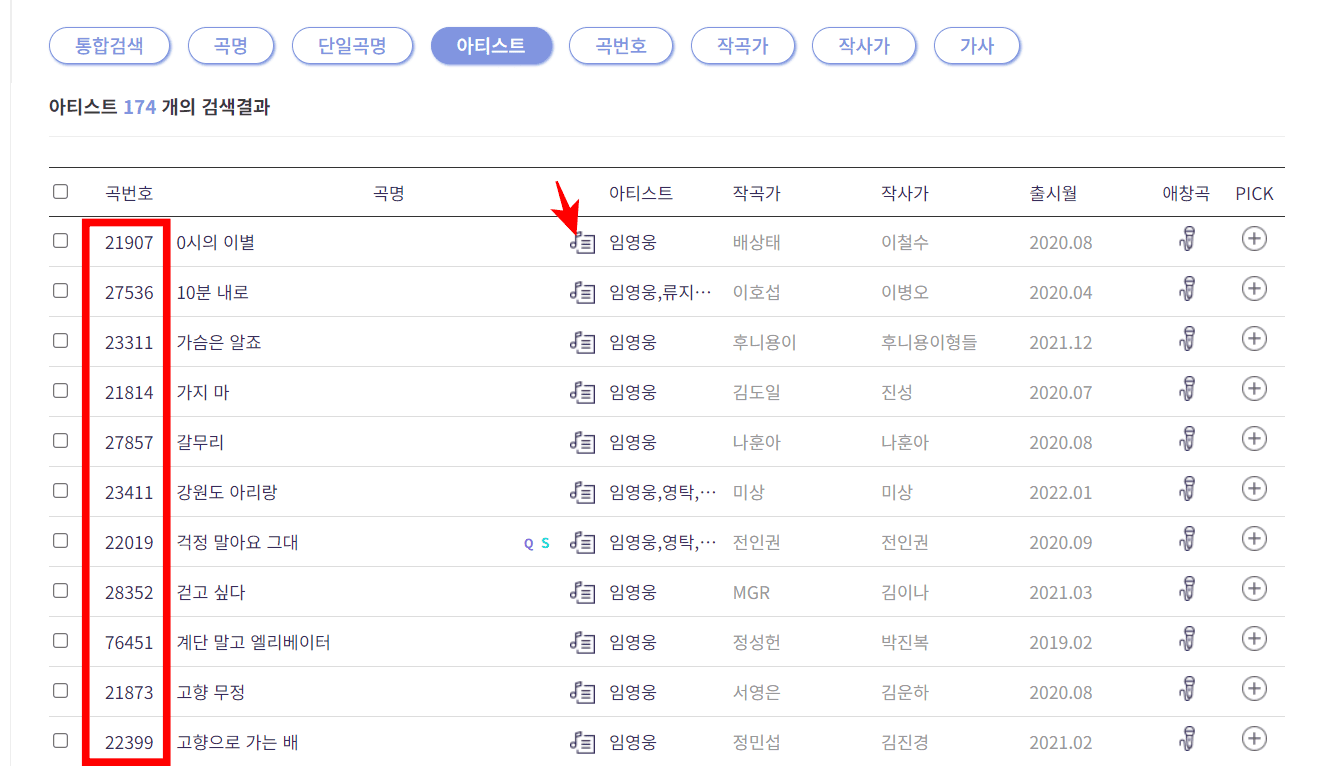
Task: Click microphone favorite icon for 걷고 싶다
Action: click(1187, 590)
